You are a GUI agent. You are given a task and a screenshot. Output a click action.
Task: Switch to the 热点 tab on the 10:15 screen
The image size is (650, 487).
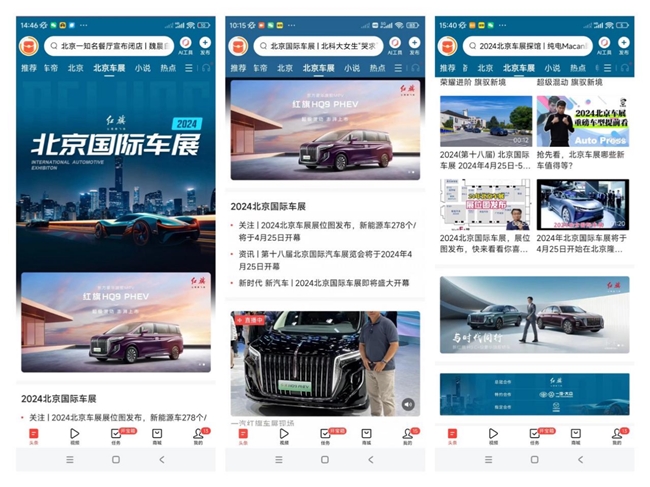377,68
